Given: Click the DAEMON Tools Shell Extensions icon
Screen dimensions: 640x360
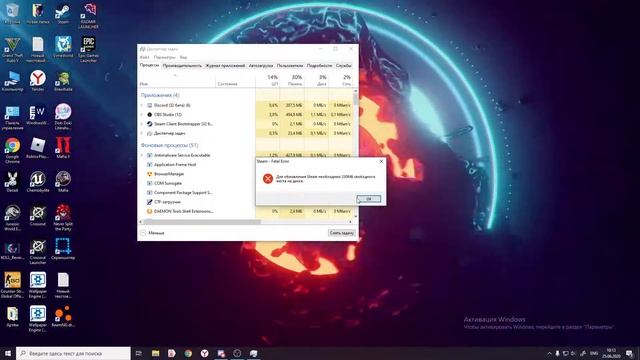Looking at the screenshot, I should [149, 211].
